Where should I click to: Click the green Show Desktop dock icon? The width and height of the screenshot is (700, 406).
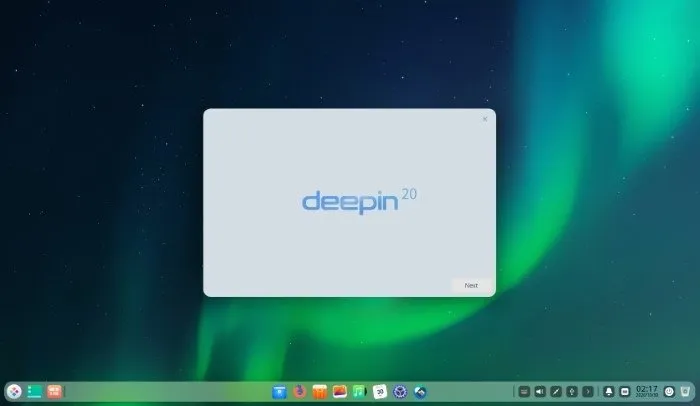click(34, 392)
